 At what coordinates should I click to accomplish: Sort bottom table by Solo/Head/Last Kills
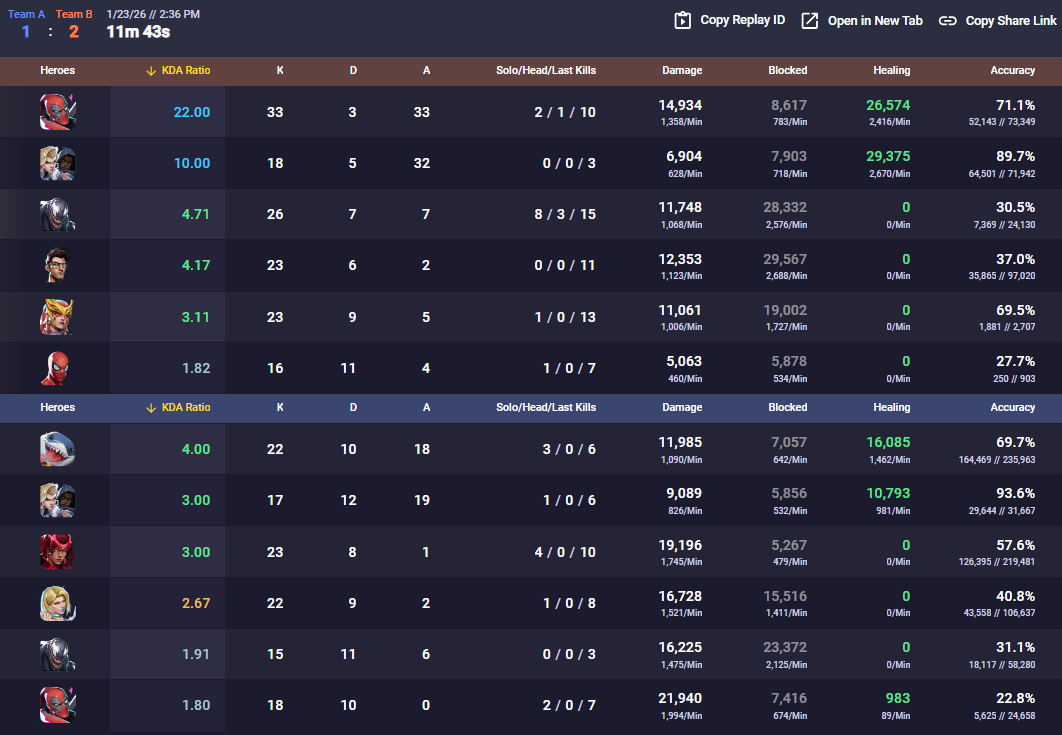pyautogui.click(x=546, y=408)
